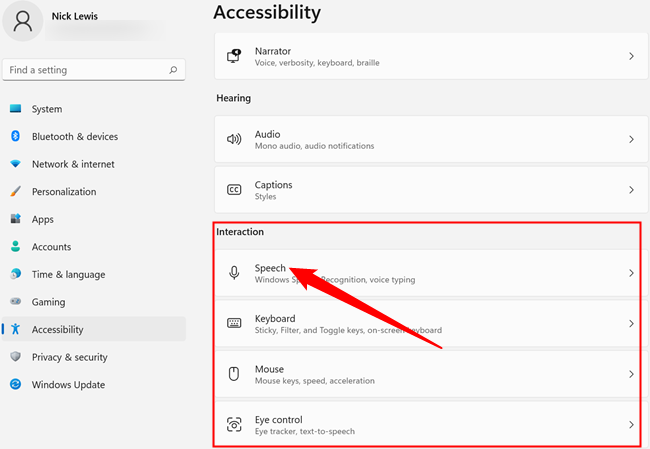Screen dimensions: 650x449
Task: Click the Accounts person icon
Action: pyautogui.click(x=15, y=246)
